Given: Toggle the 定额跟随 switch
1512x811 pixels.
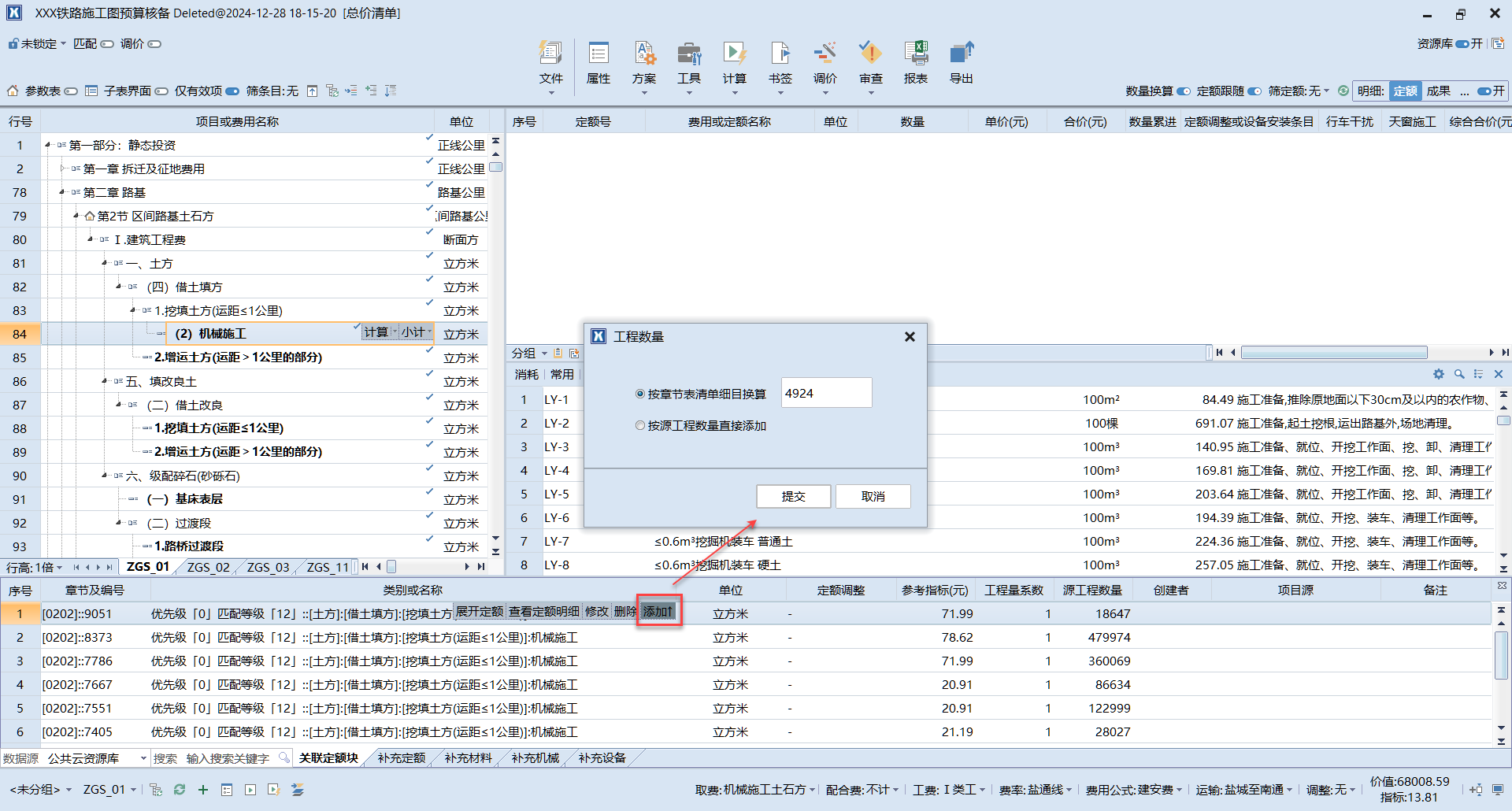Looking at the screenshot, I should click(1254, 91).
